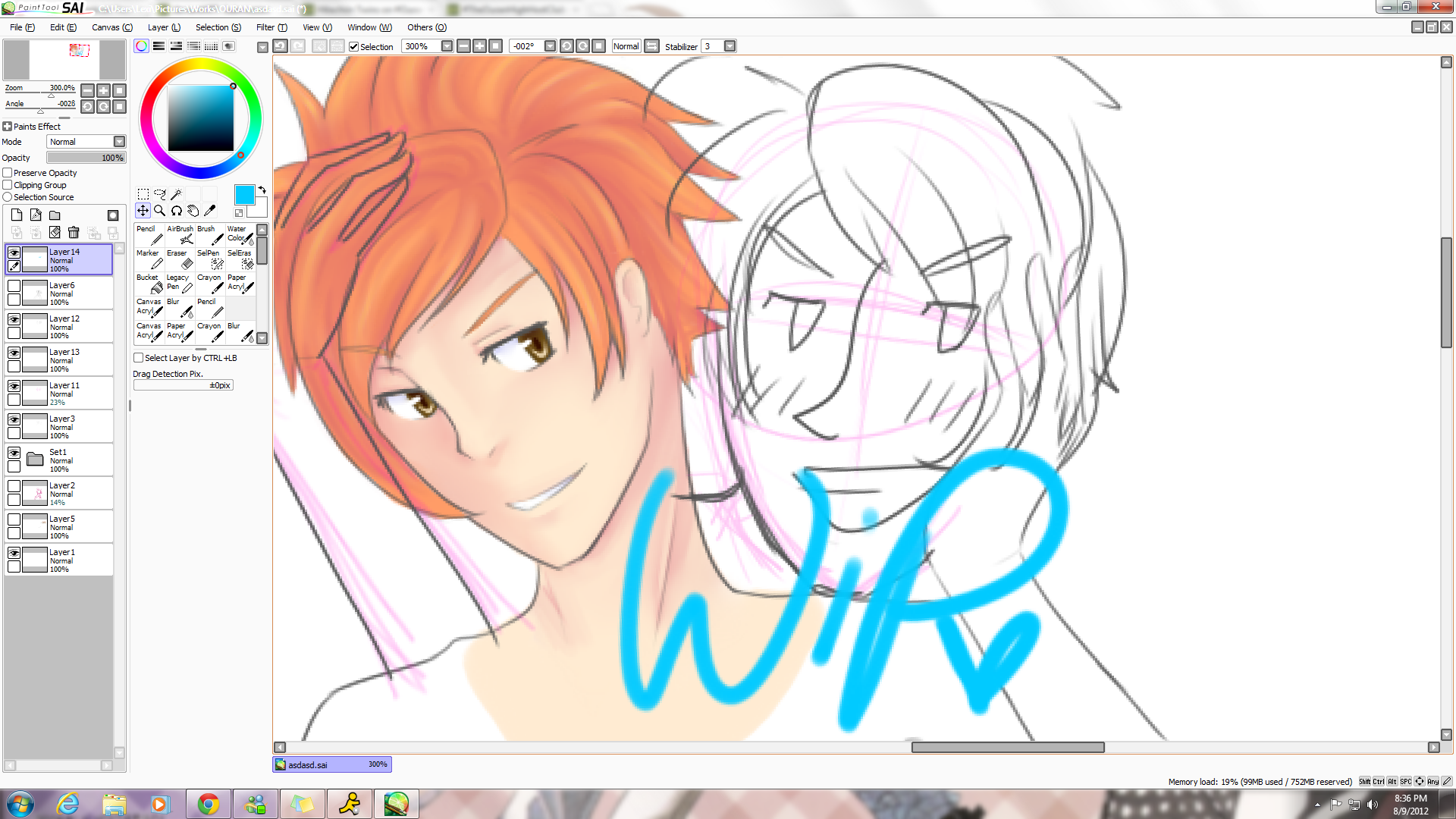The width and height of the screenshot is (1456, 819).
Task: Select the Move tool
Action: coord(143,211)
